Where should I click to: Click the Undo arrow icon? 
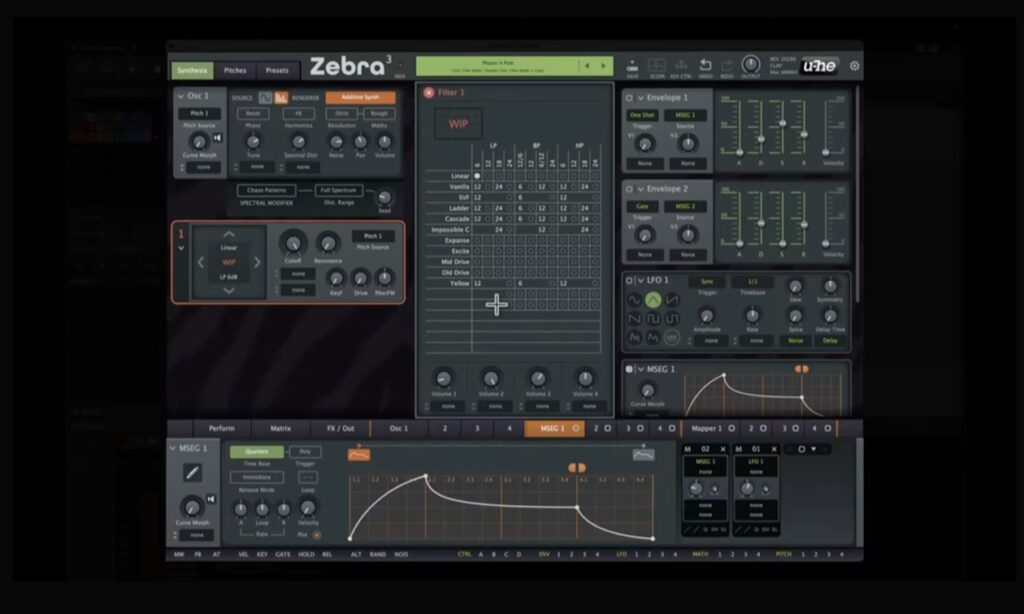tap(705, 64)
